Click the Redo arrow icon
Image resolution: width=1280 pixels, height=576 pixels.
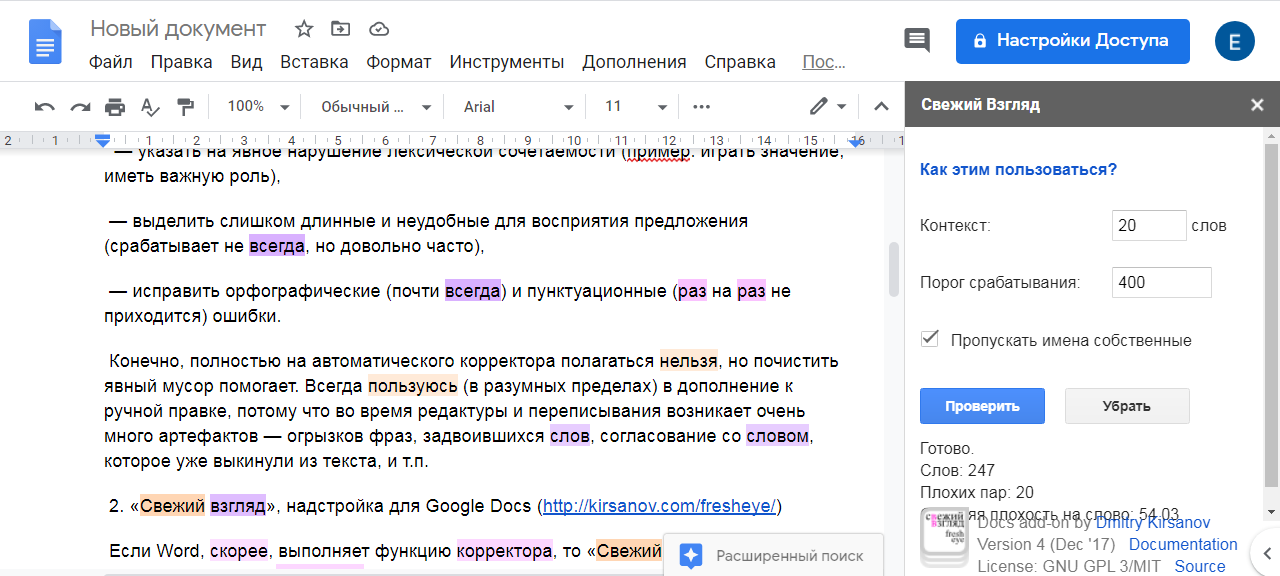coord(80,107)
